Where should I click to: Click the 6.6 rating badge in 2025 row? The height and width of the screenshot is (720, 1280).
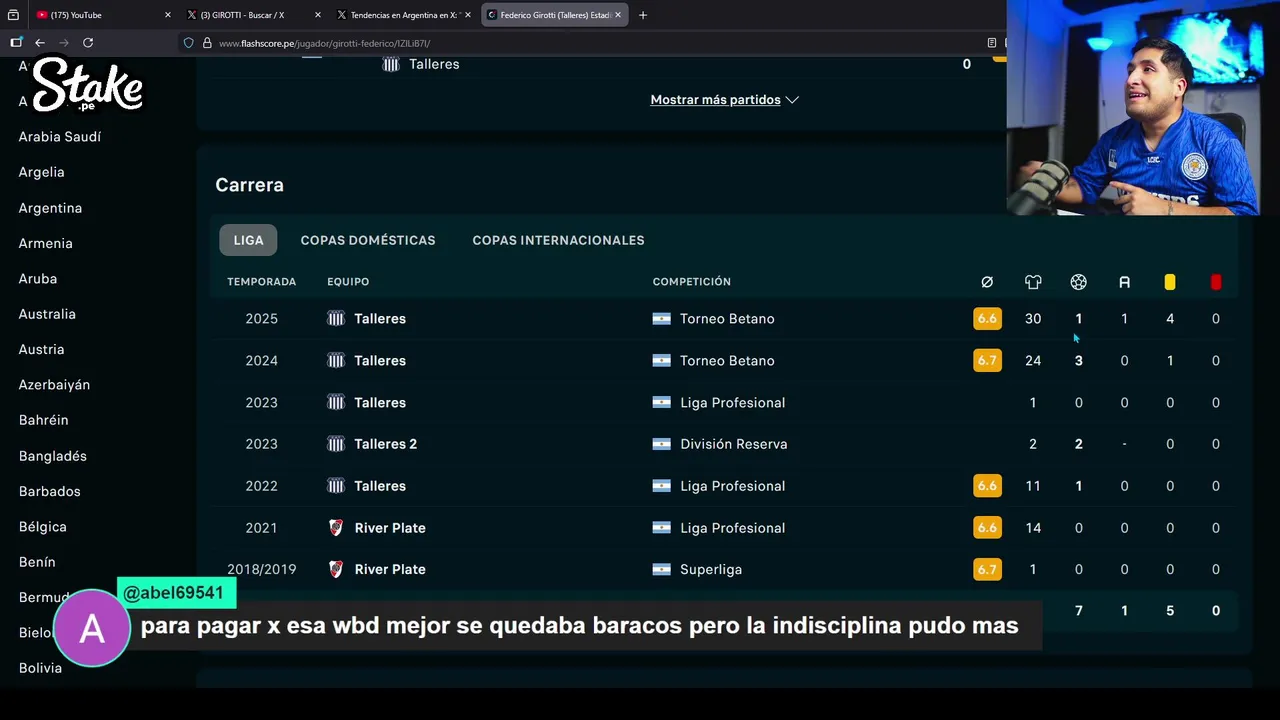point(987,319)
